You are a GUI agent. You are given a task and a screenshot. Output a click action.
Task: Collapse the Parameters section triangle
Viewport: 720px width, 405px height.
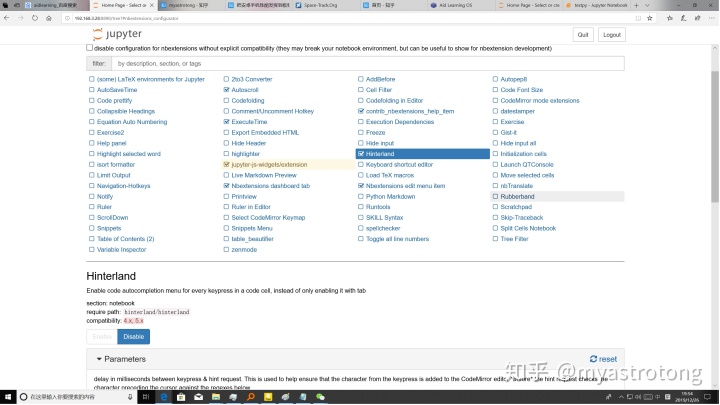99,359
